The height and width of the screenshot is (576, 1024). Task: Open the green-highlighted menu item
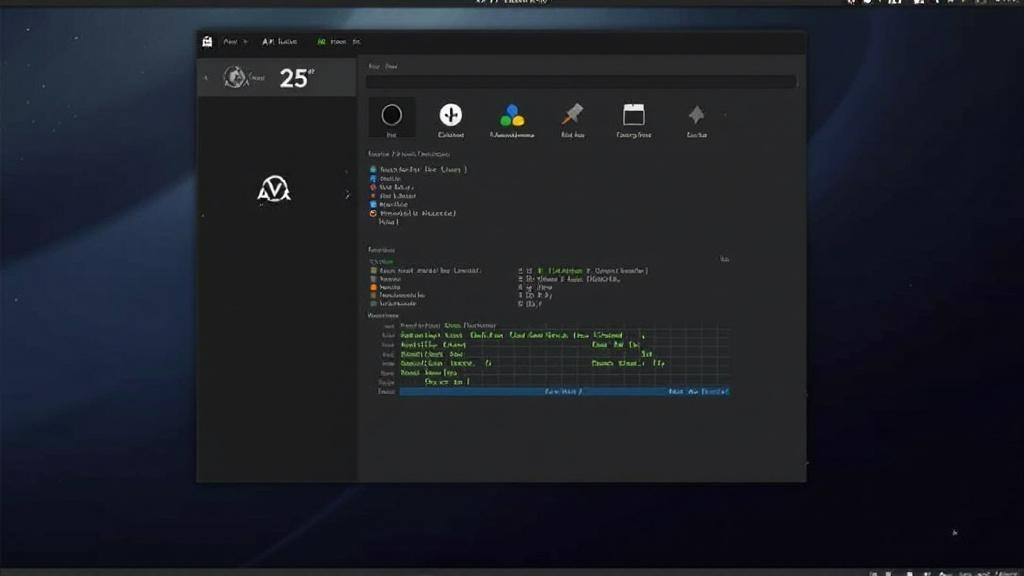(322, 42)
